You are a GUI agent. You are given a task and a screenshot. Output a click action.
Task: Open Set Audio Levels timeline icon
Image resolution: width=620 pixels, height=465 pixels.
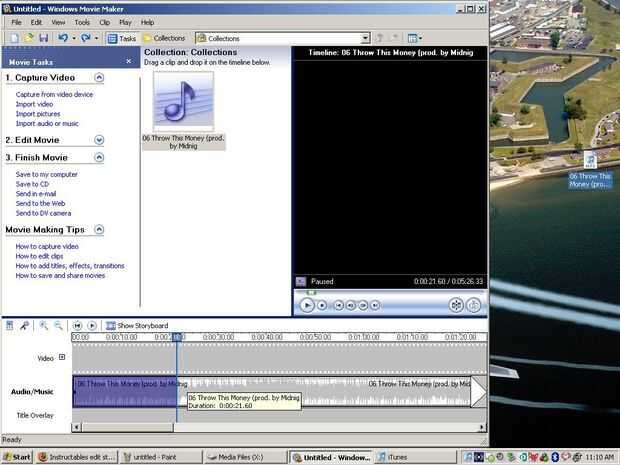10,326
